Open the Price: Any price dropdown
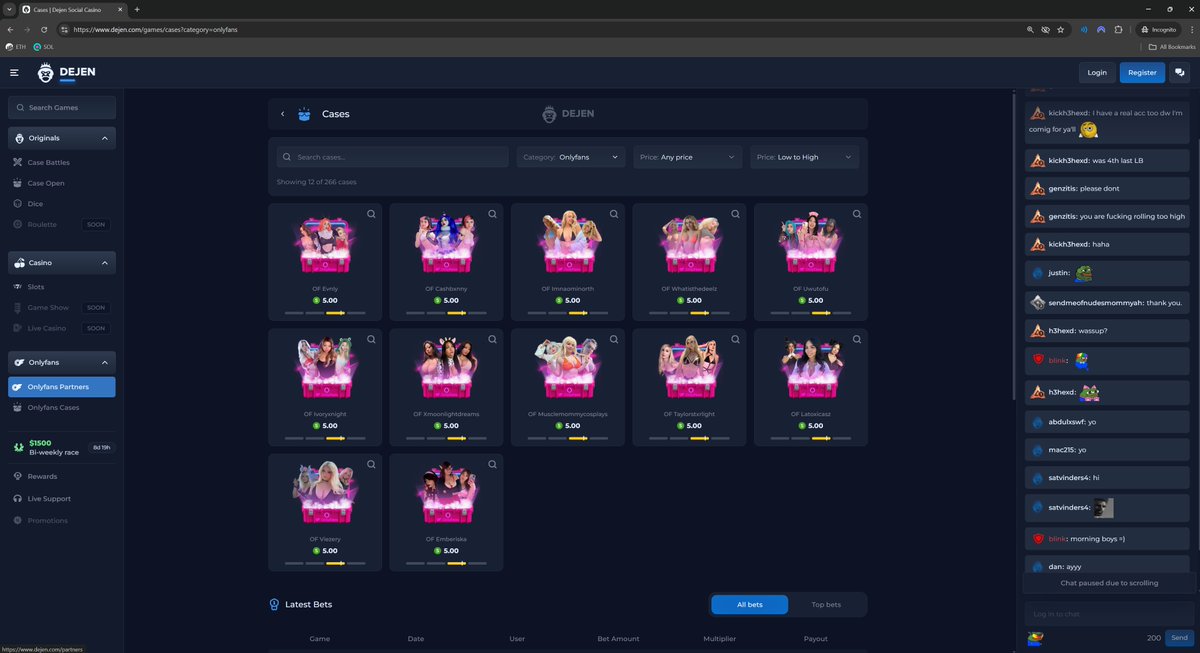 (688, 157)
